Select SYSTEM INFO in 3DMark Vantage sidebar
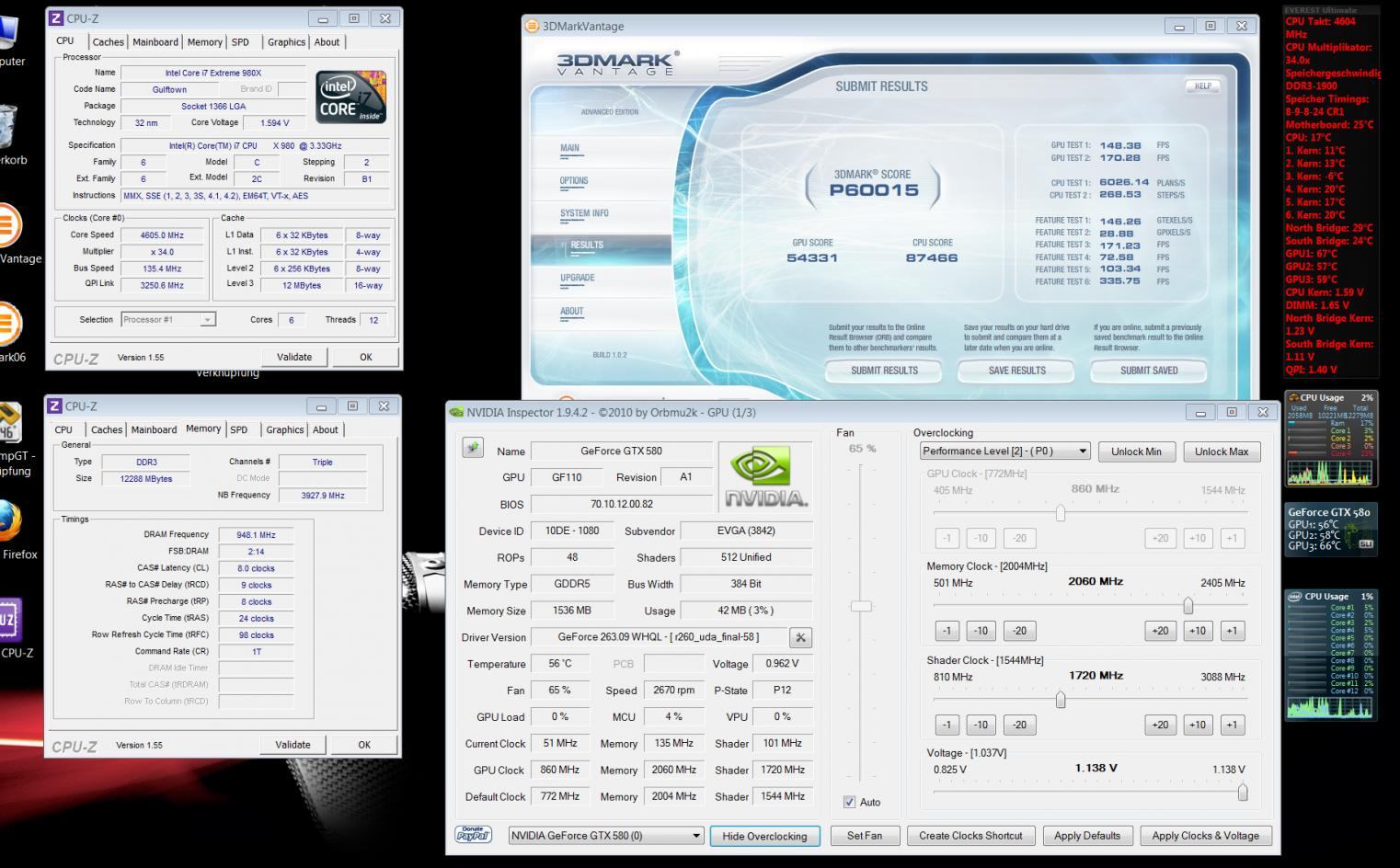 point(584,213)
